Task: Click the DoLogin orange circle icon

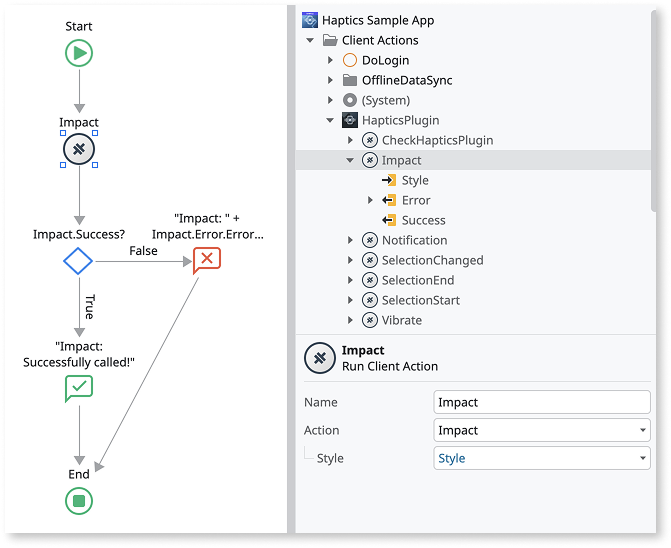Action: (x=350, y=60)
